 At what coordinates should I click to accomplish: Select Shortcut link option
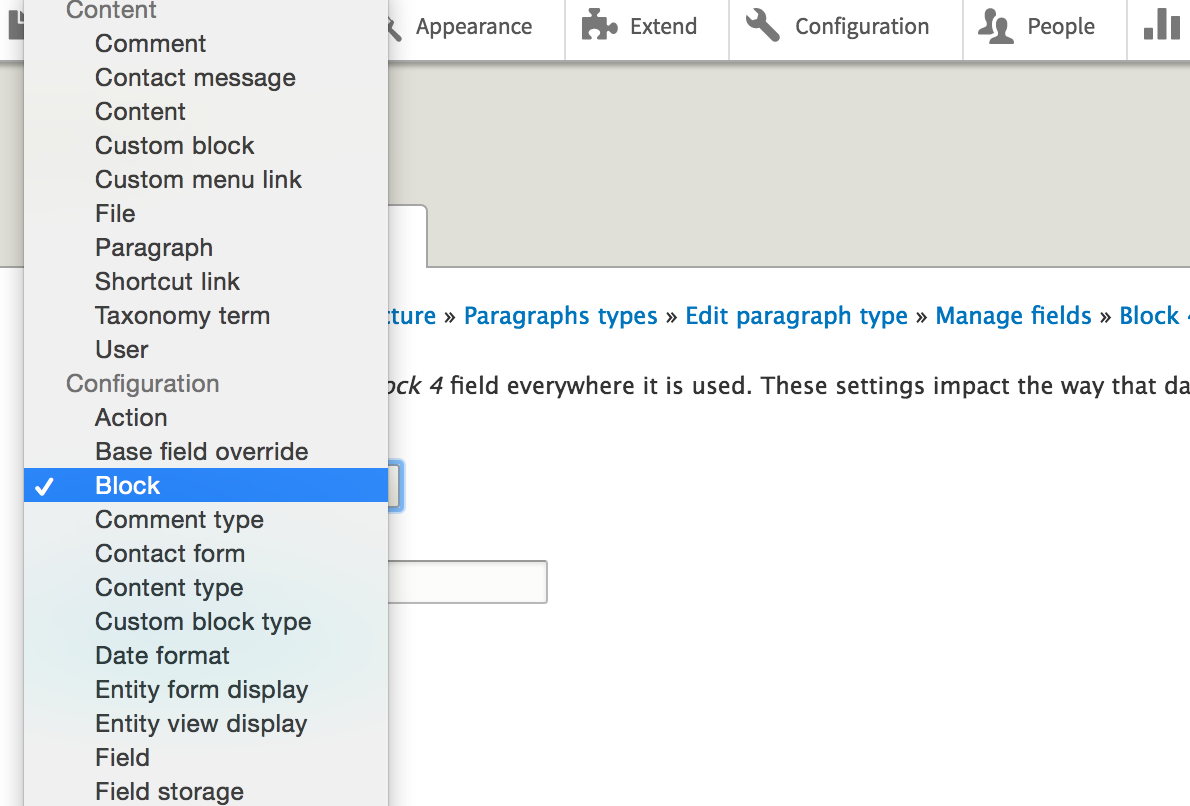pyautogui.click(x=206, y=282)
